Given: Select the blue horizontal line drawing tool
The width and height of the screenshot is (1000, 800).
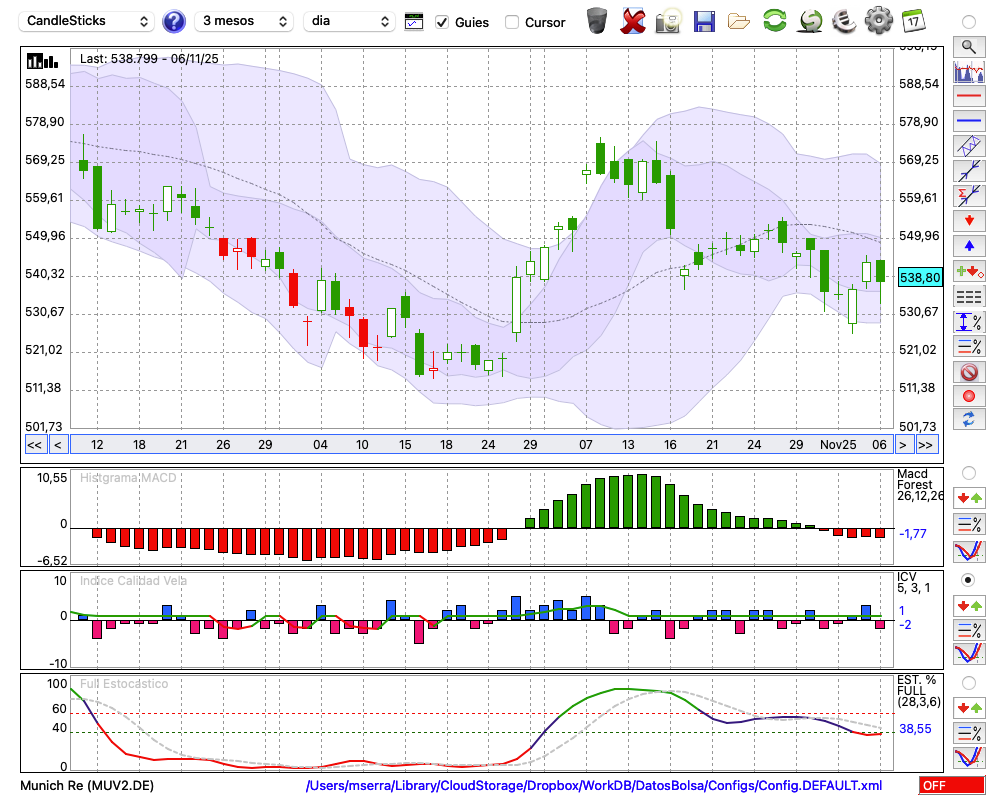Looking at the screenshot, I should tap(968, 121).
